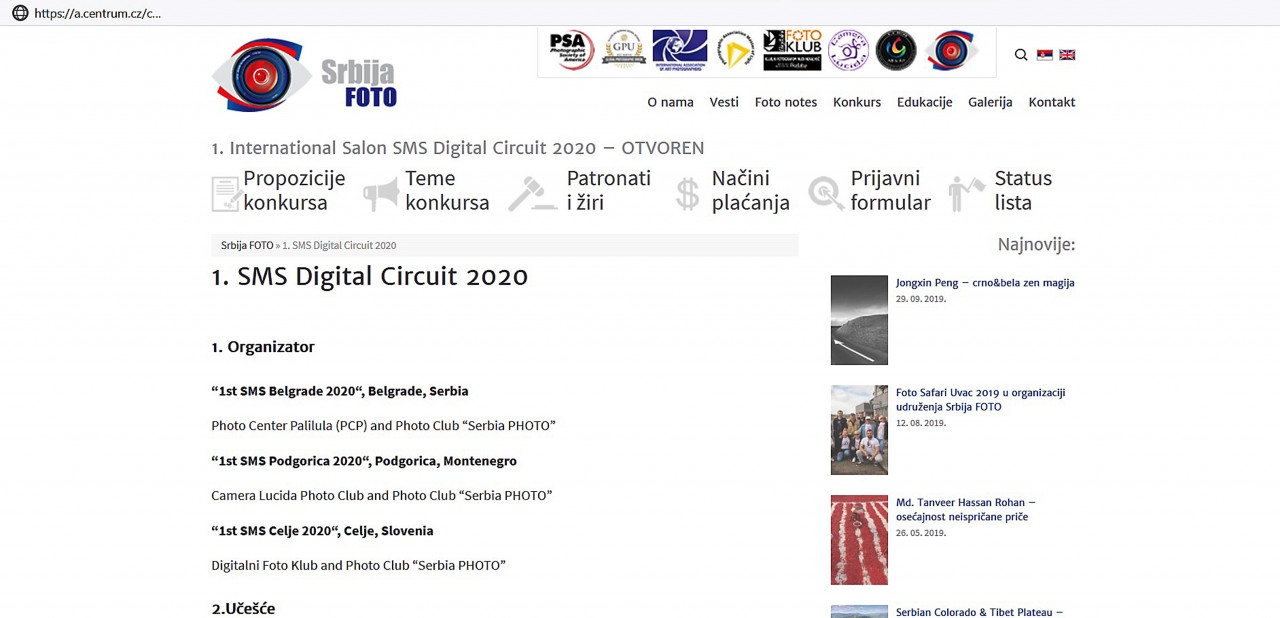Click the yellow Master of Light association logo
The image size is (1280, 618).
(x=736, y=50)
